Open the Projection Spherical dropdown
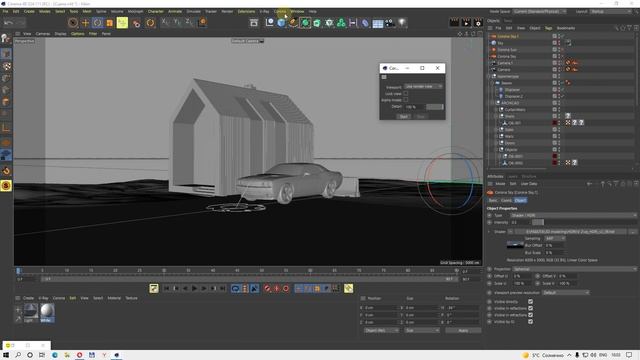This screenshot has width=640, height=360. [575, 269]
